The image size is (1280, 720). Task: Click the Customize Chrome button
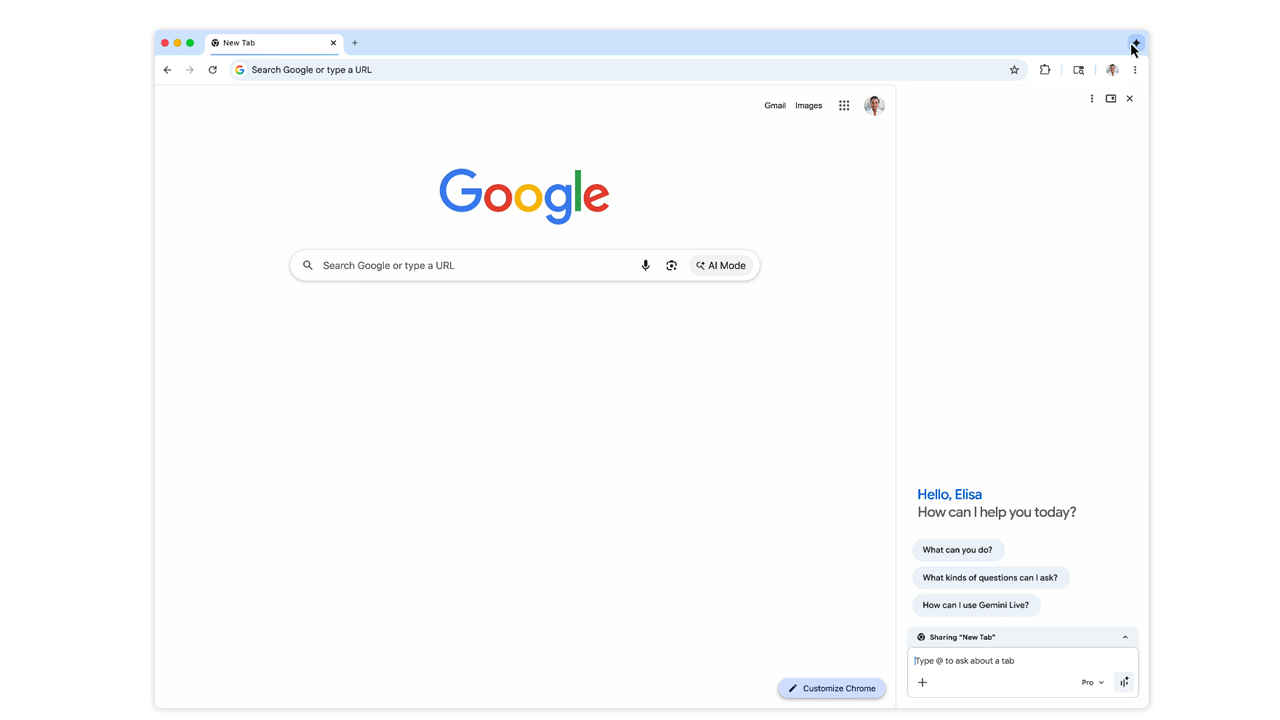coord(831,688)
